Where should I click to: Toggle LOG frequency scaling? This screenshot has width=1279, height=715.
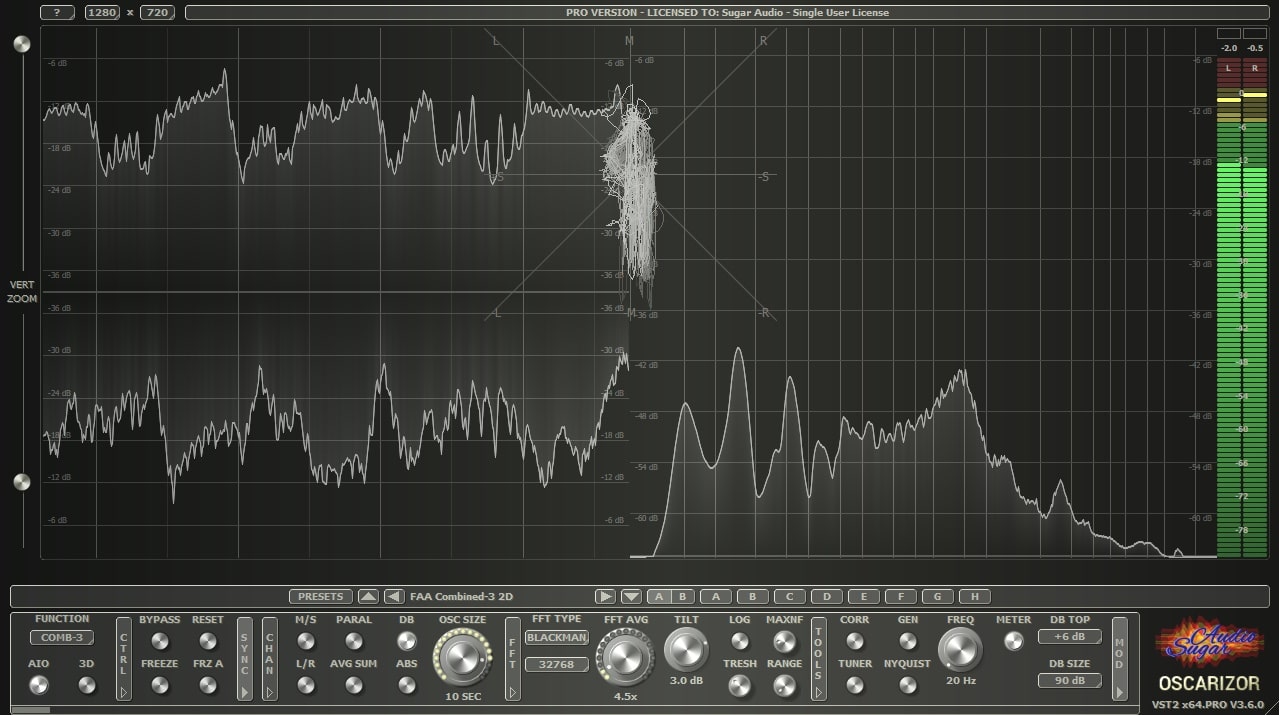[739, 642]
